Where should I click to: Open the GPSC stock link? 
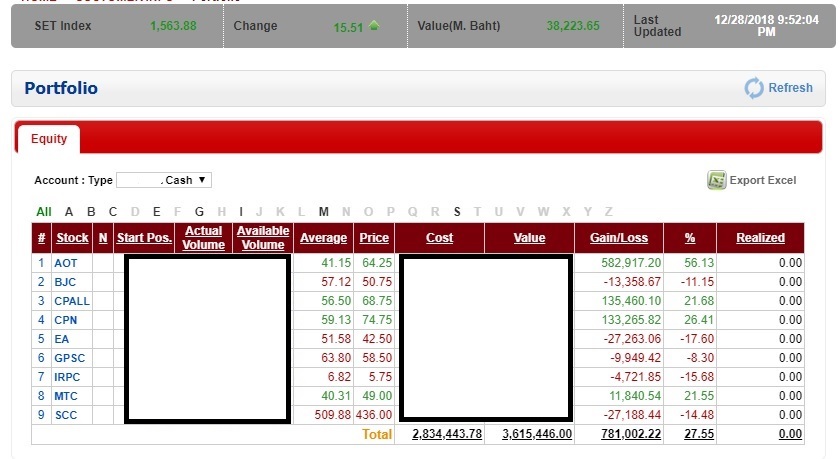click(x=69, y=358)
